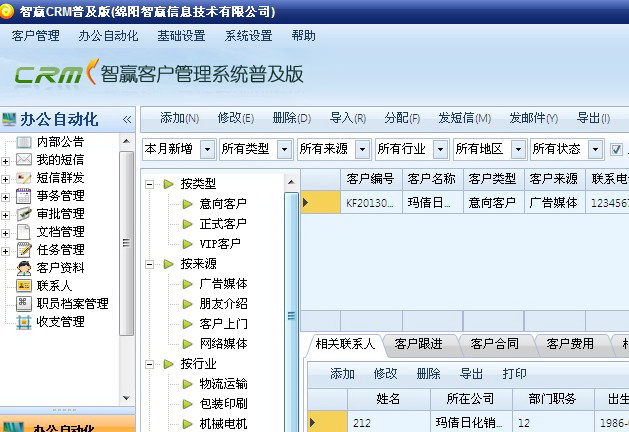The width and height of the screenshot is (629, 432).
Task: Expand the 我的短信 sidebar node
Action: click(x=5, y=161)
